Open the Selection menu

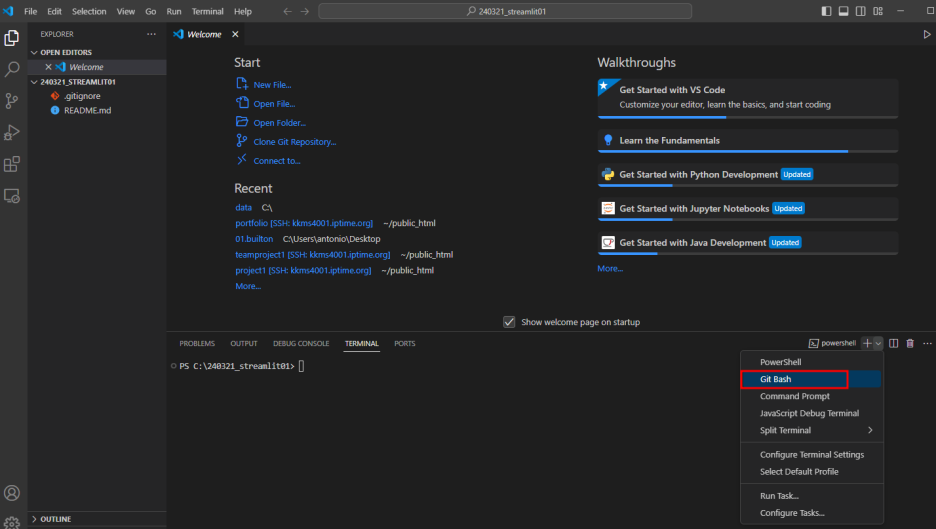(89, 11)
